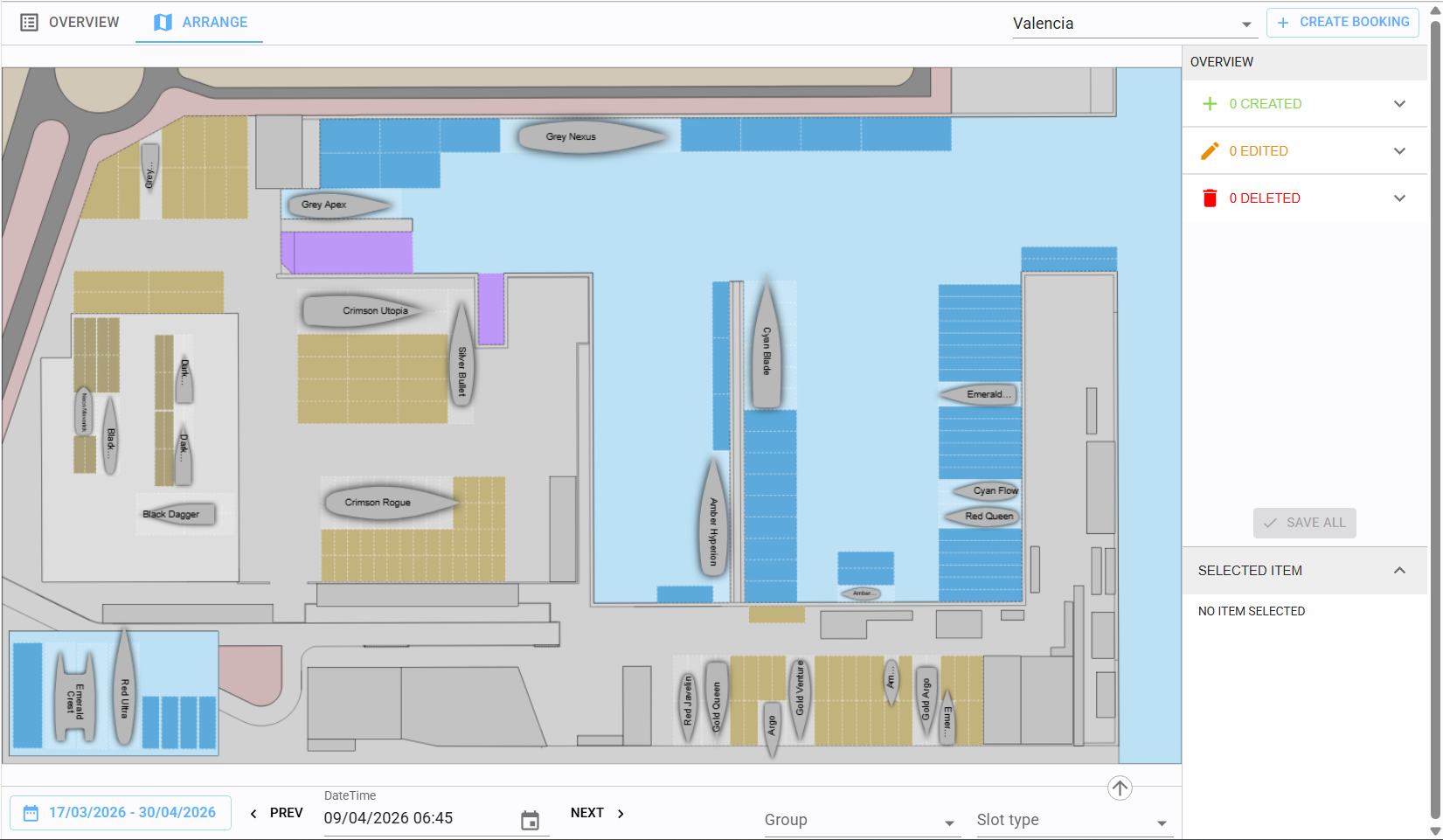1443x840 pixels.
Task: Click the calendar icon beside DateTime field
Action: (x=530, y=820)
